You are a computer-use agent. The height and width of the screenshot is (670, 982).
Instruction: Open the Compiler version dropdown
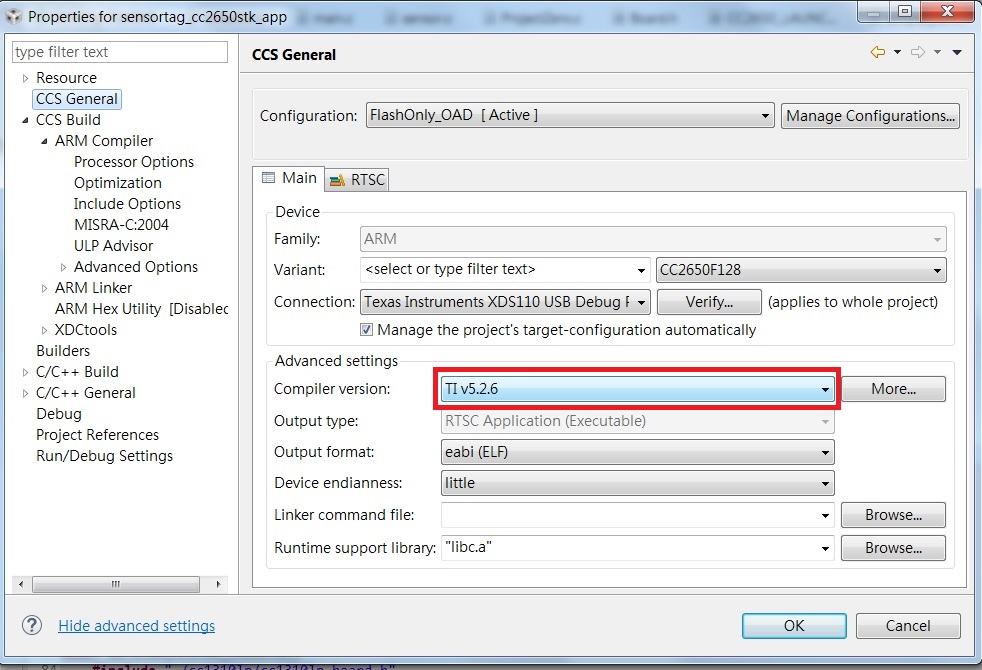(826, 389)
